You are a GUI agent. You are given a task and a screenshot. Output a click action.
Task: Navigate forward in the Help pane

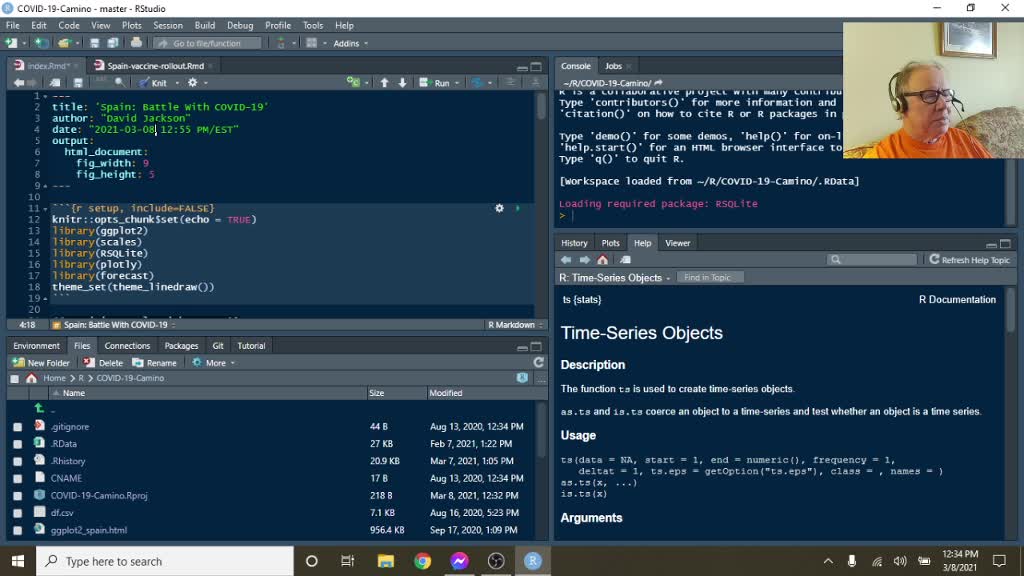point(584,260)
